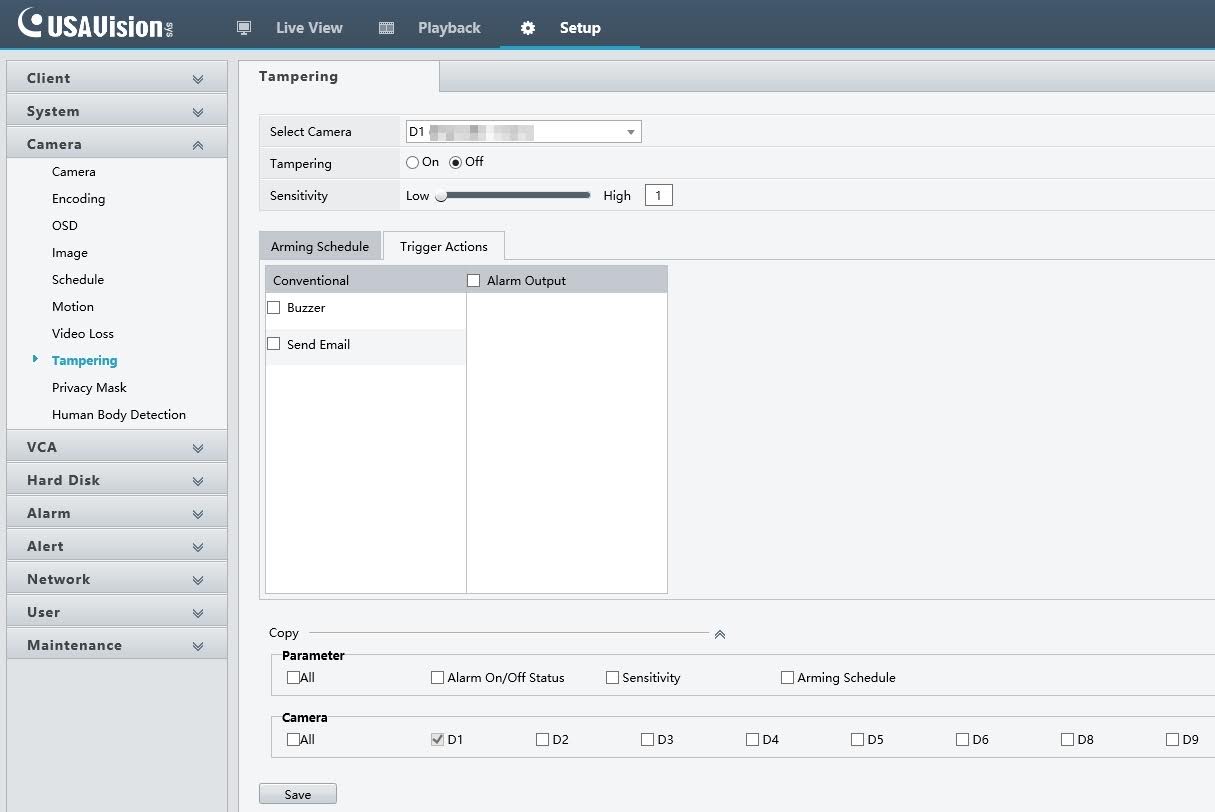Expand the Network section

tap(117, 579)
